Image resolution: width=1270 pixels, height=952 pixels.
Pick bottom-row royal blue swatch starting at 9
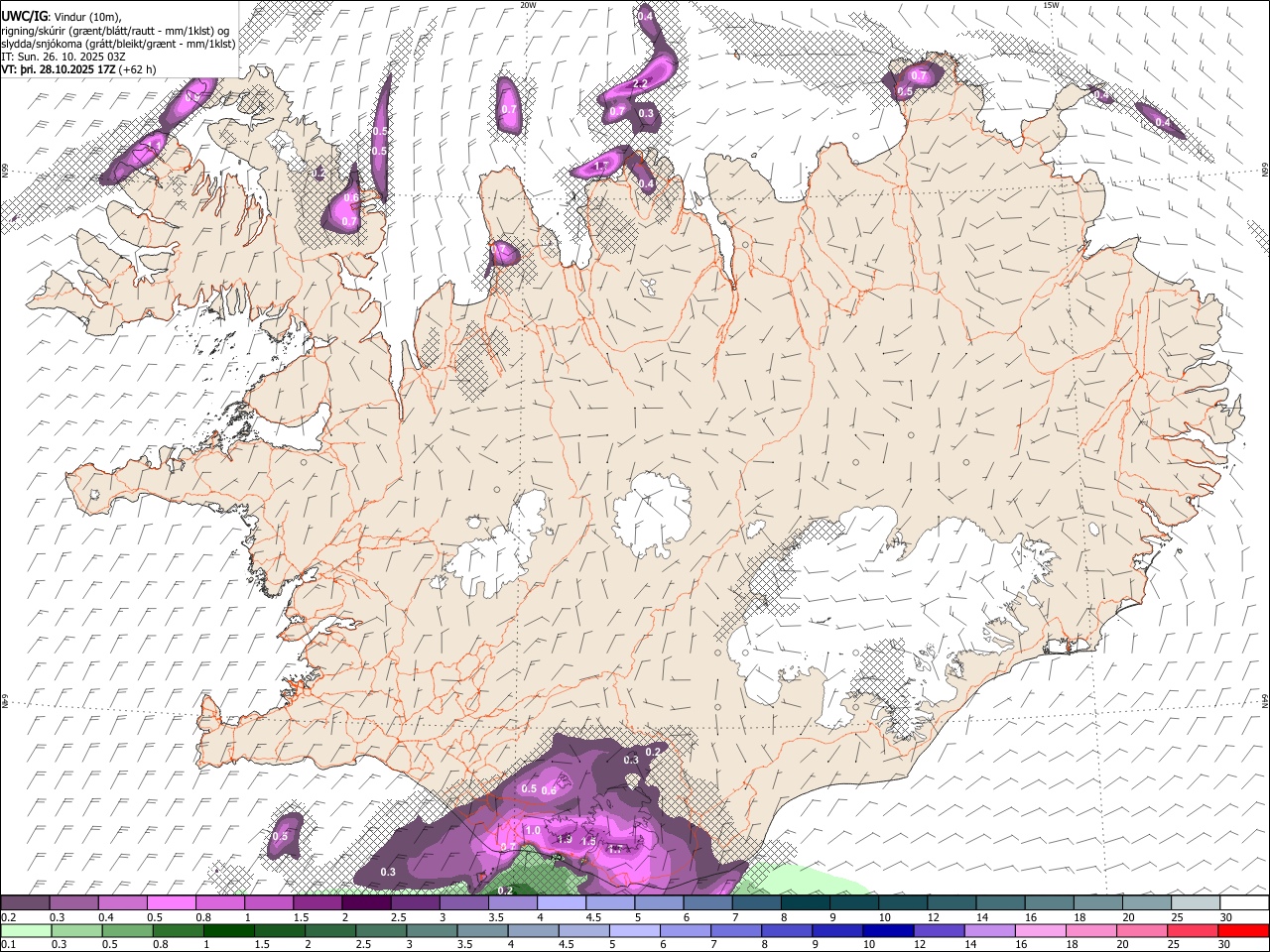click(x=839, y=930)
